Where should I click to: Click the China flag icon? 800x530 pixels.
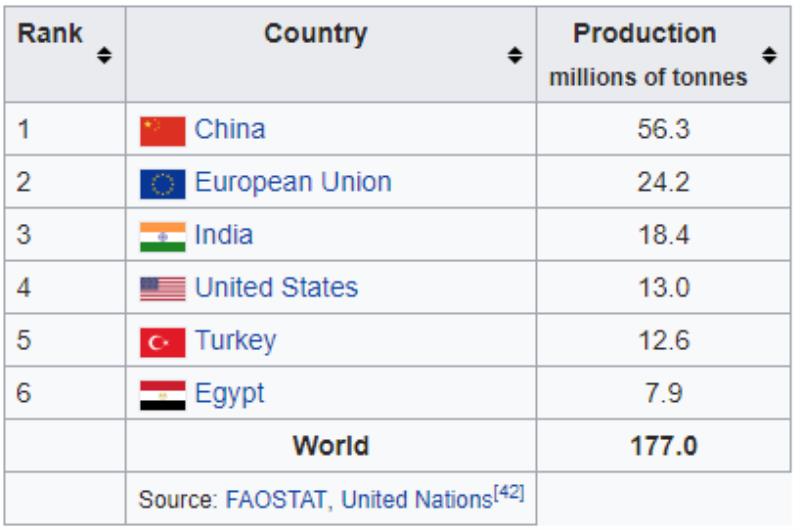coord(163,131)
